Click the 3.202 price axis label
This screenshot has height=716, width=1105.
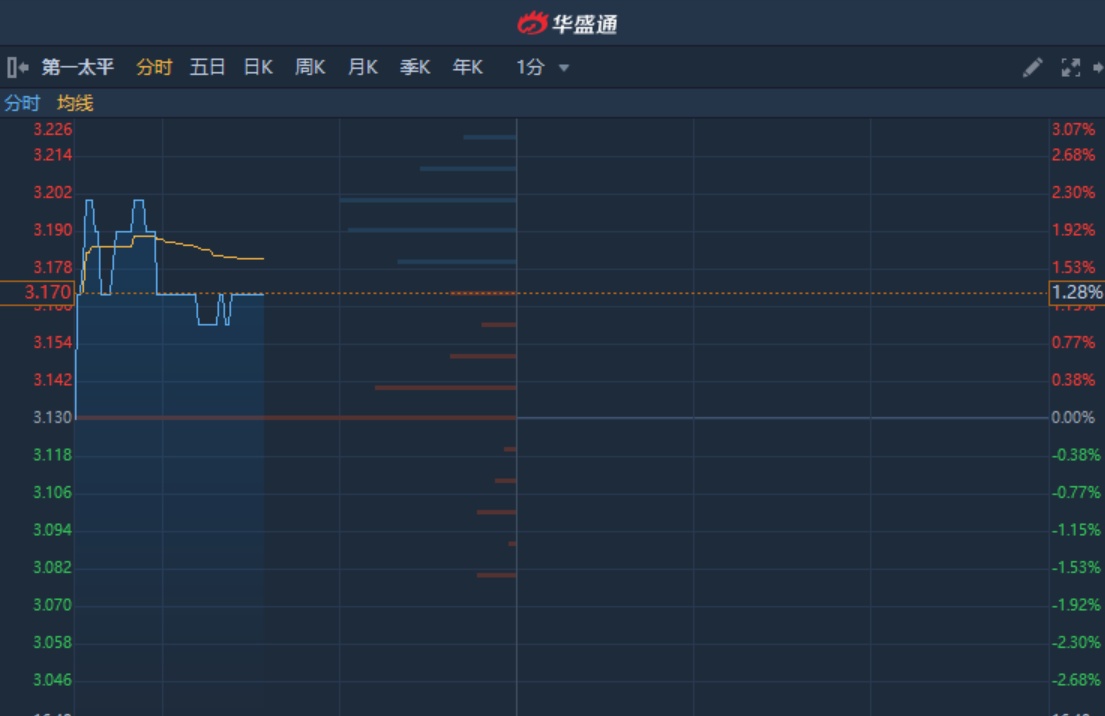pyautogui.click(x=53, y=192)
